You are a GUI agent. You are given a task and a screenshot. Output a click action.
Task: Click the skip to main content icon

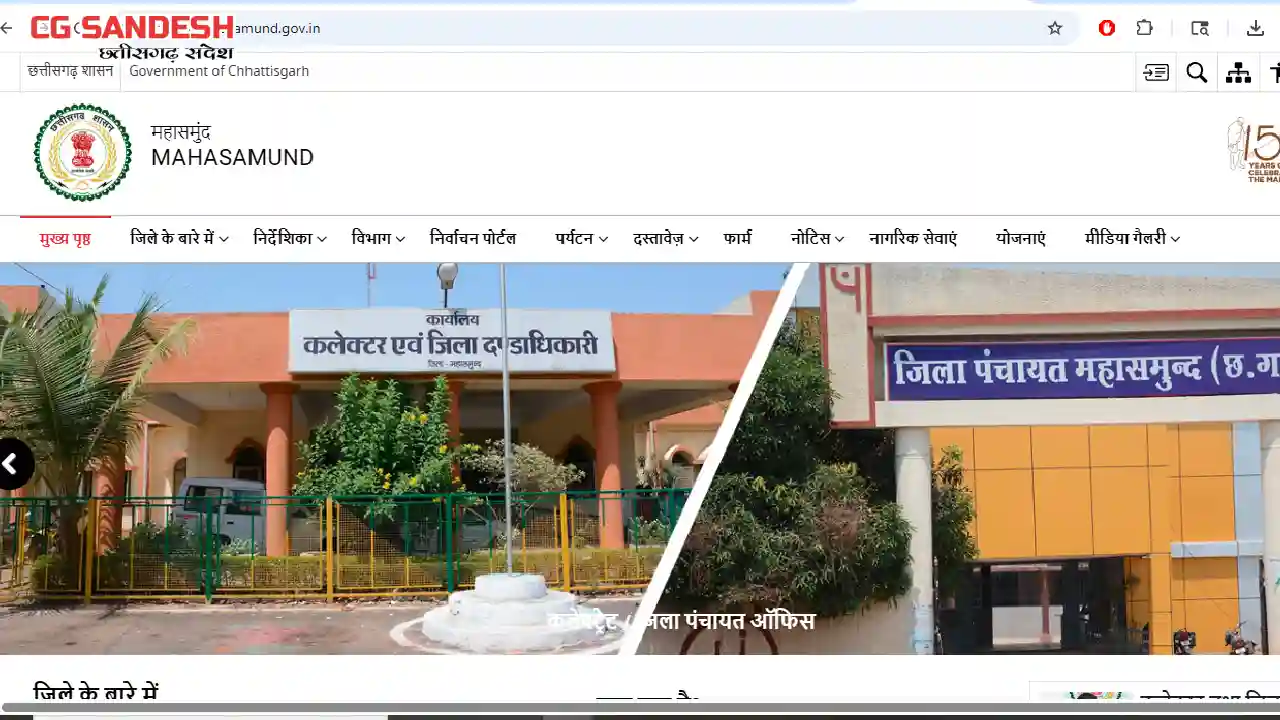pos(1156,72)
